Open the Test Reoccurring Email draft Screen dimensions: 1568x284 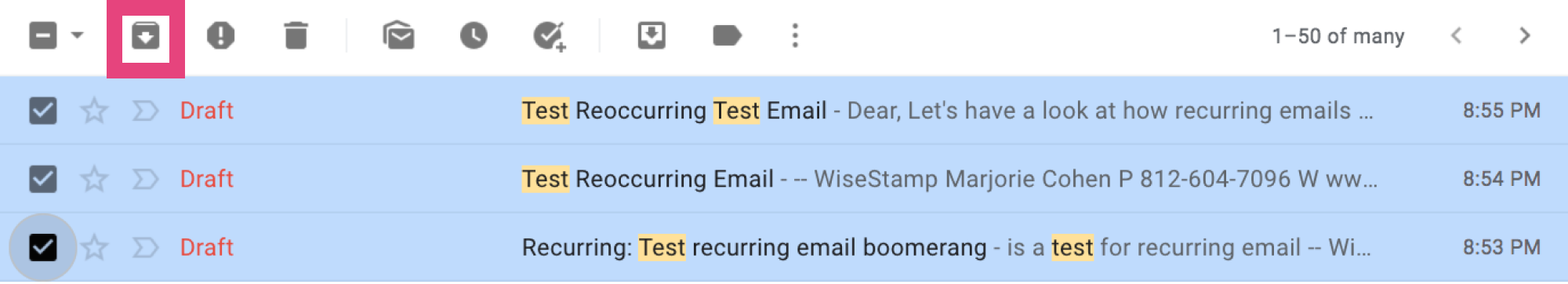tap(784, 179)
